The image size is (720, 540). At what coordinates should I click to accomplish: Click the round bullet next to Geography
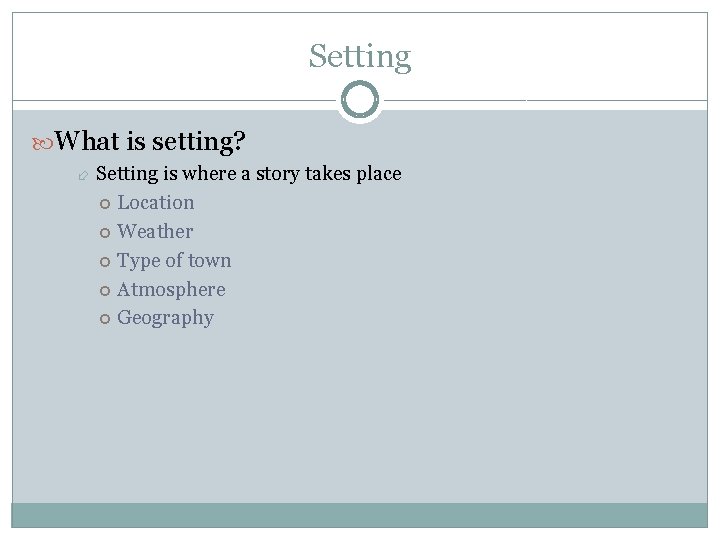point(106,319)
